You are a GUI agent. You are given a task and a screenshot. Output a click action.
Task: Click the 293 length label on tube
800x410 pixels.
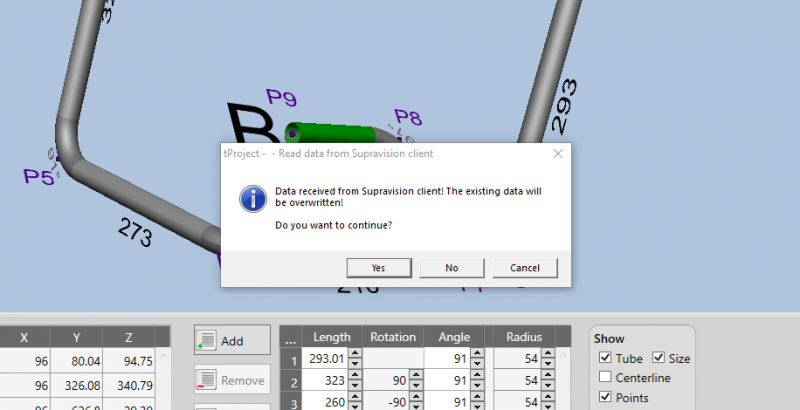pyautogui.click(x=564, y=106)
